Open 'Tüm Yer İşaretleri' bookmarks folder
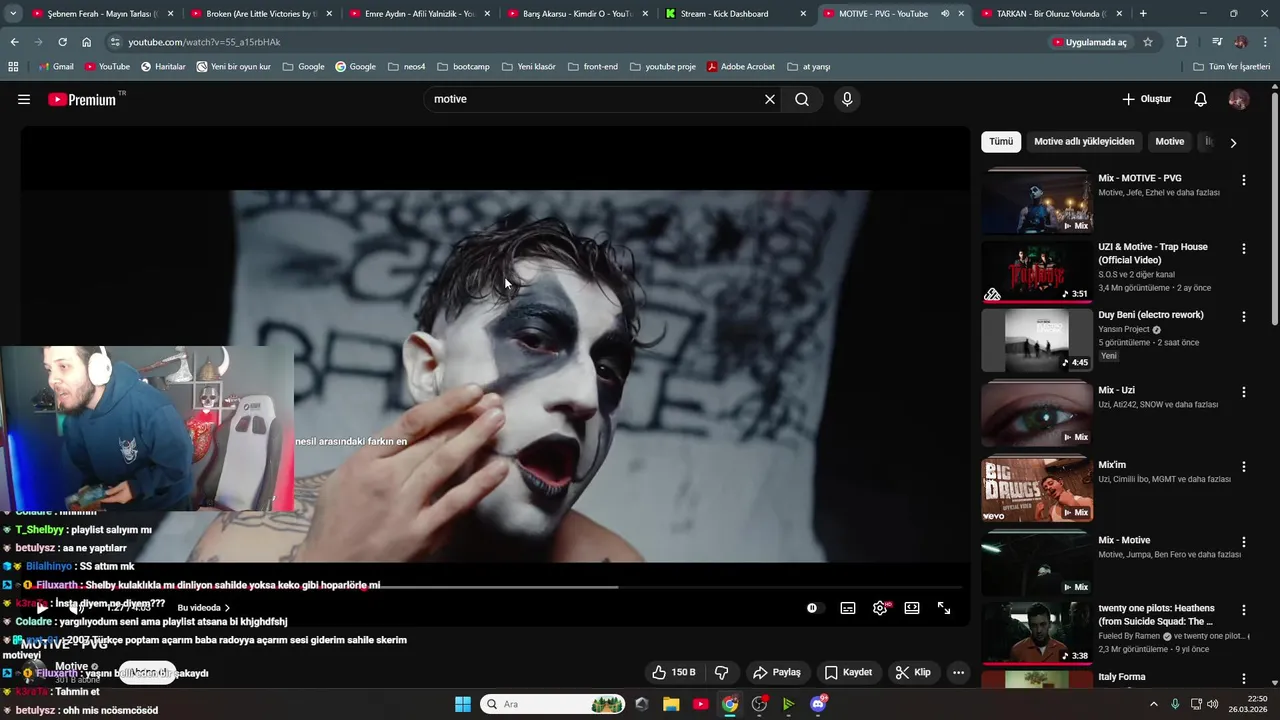Image resolution: width=1280 pixels, height=720 pixels. pos(1232,67)
